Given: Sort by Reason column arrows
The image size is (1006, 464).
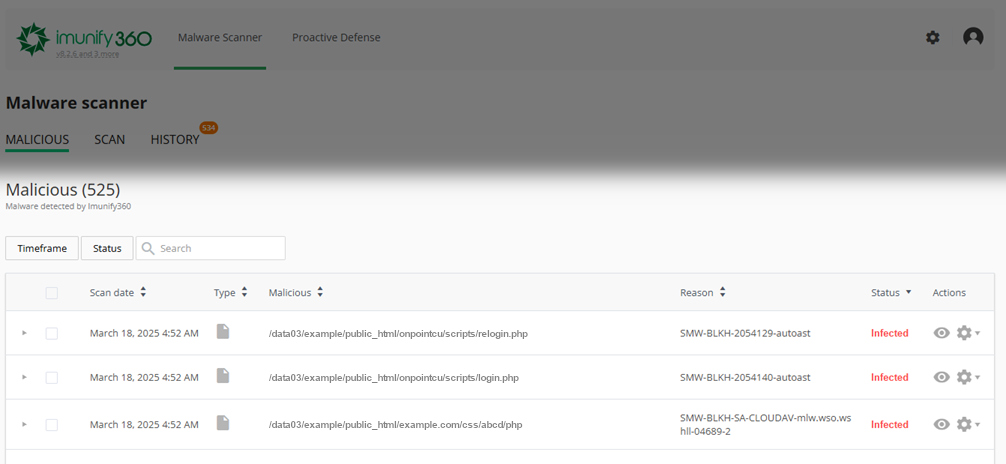Looking at the screenshot, I should (x=722, y=292).
